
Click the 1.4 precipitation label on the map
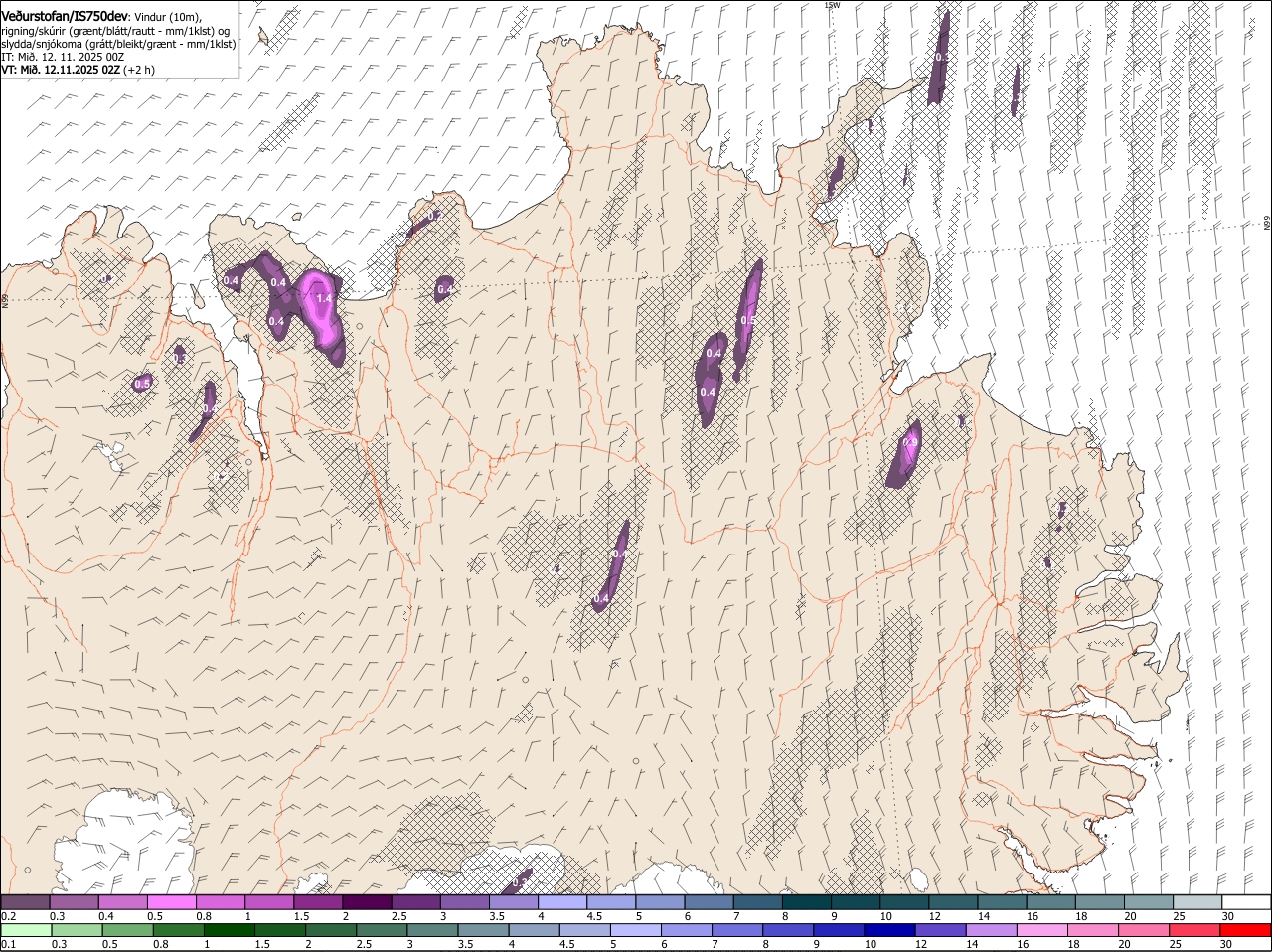(x=323, y=298)
